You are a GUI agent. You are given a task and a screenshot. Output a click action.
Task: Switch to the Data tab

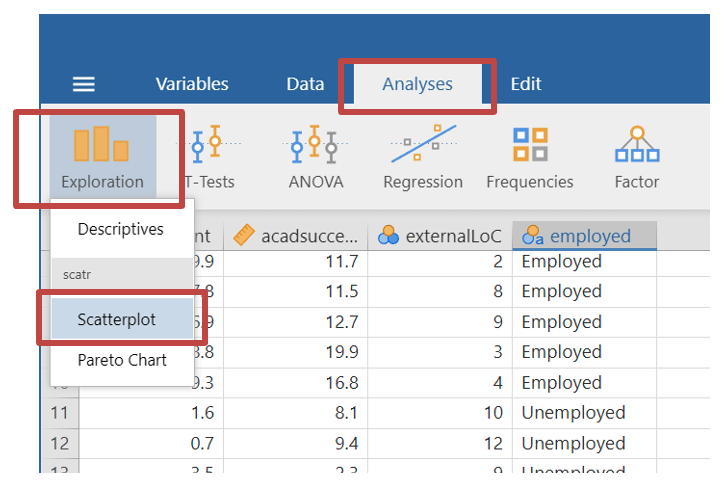[x=305, y=84]
